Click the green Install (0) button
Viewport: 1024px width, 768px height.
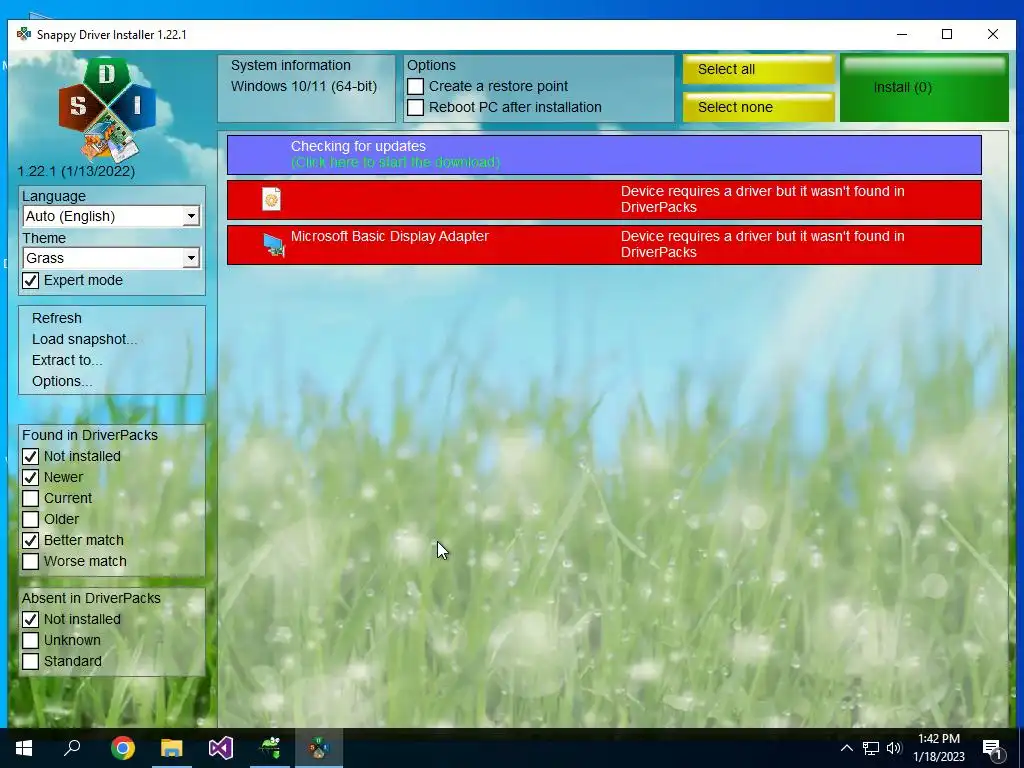click(924, 88)
